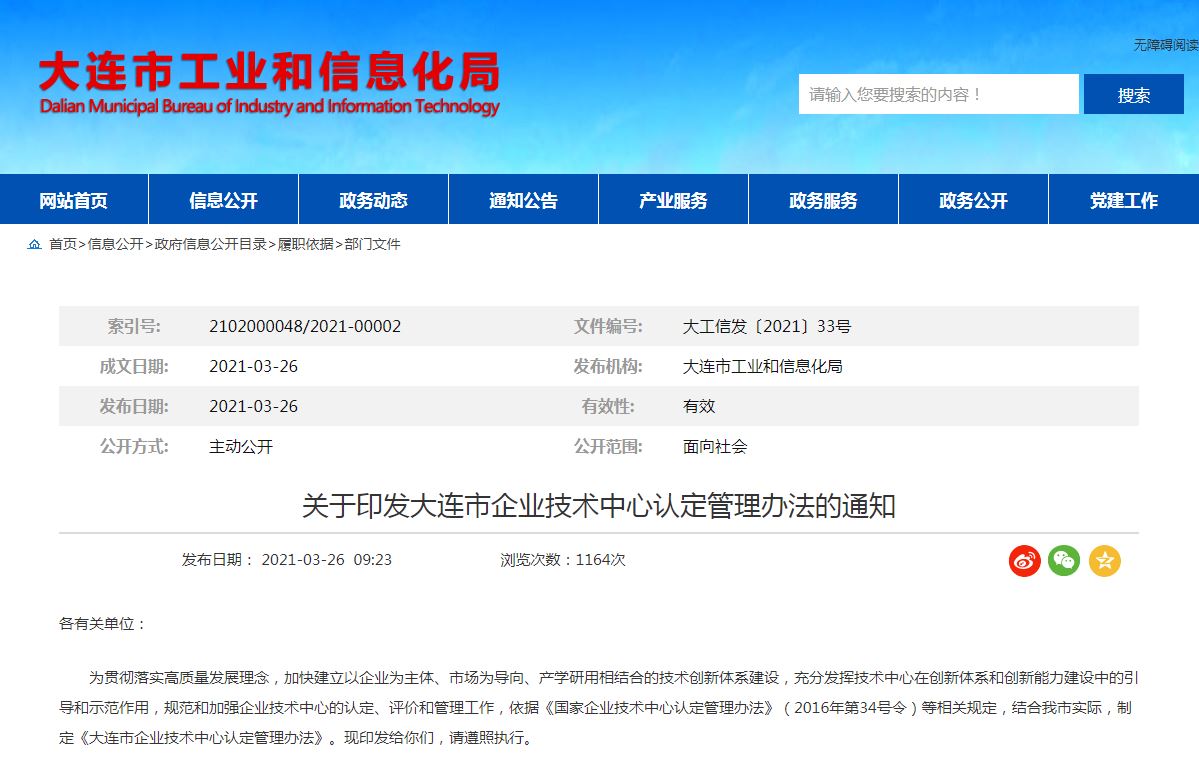Select index number 2102000048/2021-00002
This screenshot has width=1199, height=781.
305,327
